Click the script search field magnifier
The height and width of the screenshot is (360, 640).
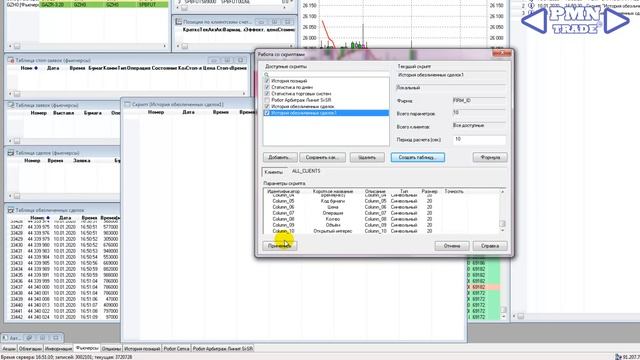pos(267,75)
